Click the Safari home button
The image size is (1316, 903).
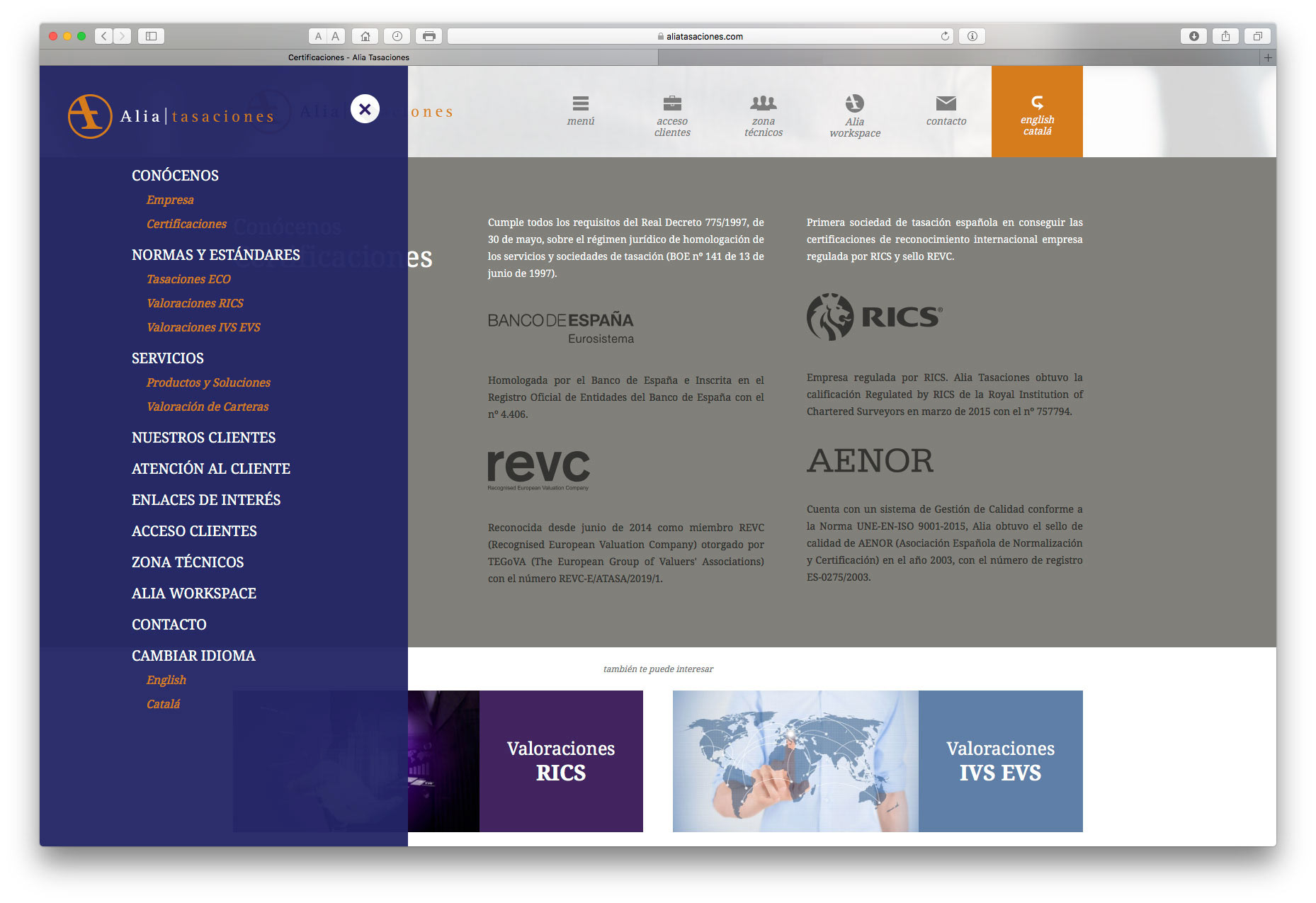point(365,36)
